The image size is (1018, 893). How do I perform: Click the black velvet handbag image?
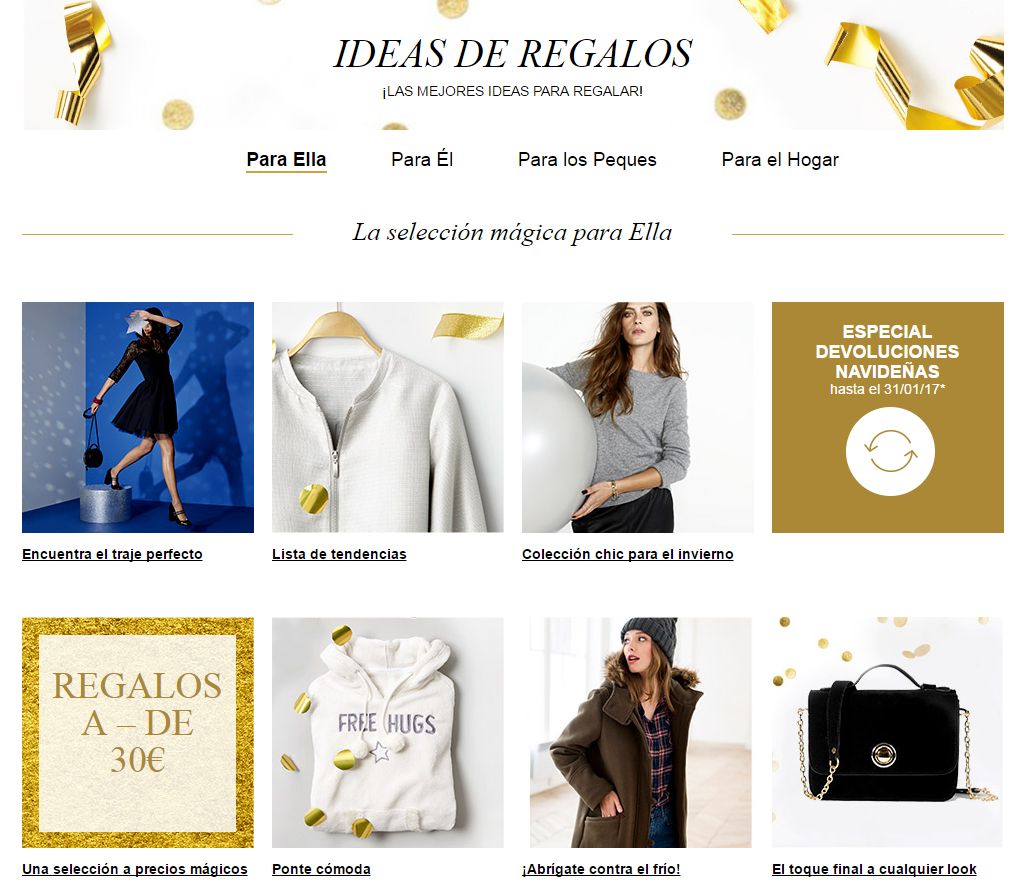pyautogui.click(x=888, y=733)
